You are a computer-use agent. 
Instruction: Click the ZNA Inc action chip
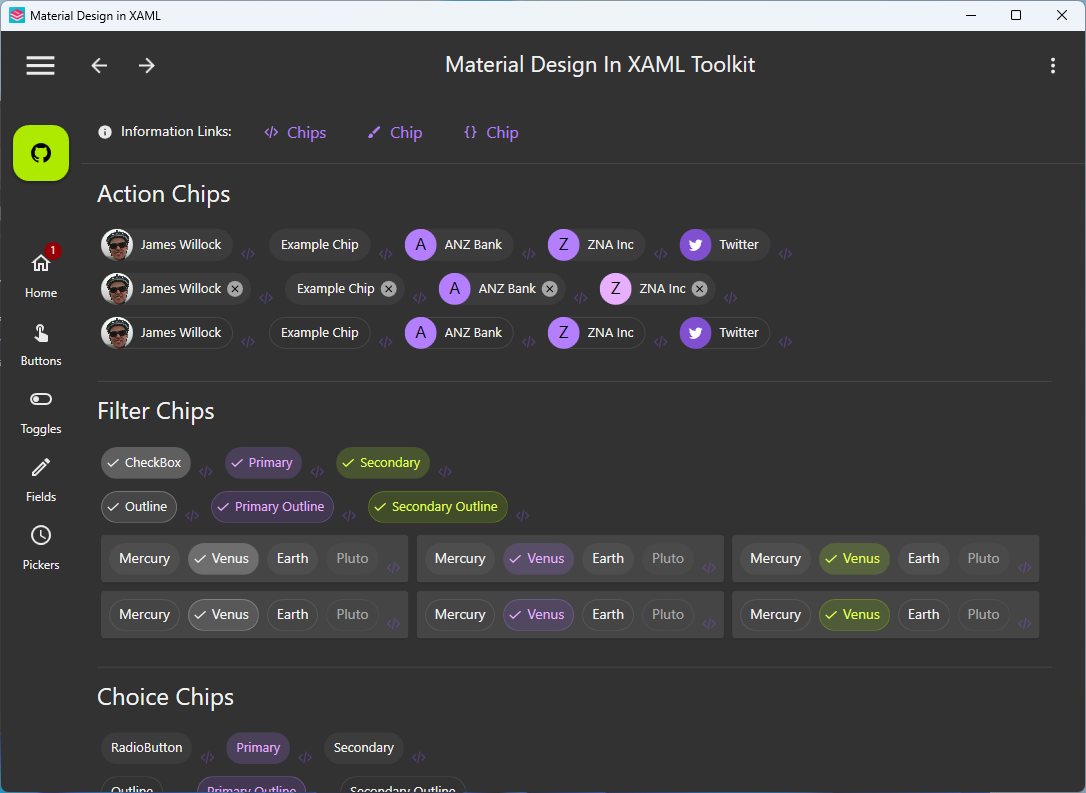[595, 244]
